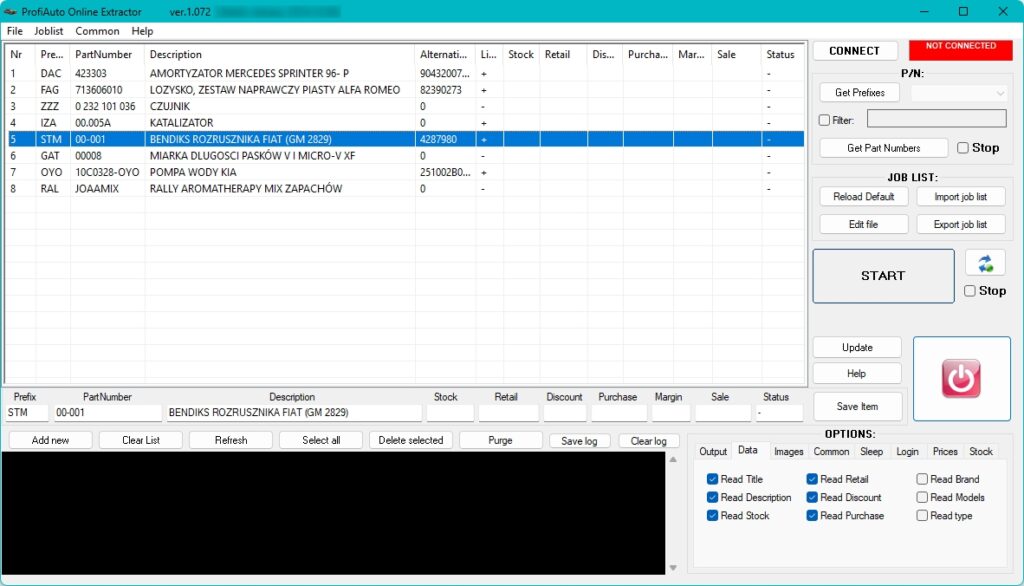The height and width of the screenshot is (586, 1024).
Task: Uncheck Read Purchase option
Action: coord(812,515)
